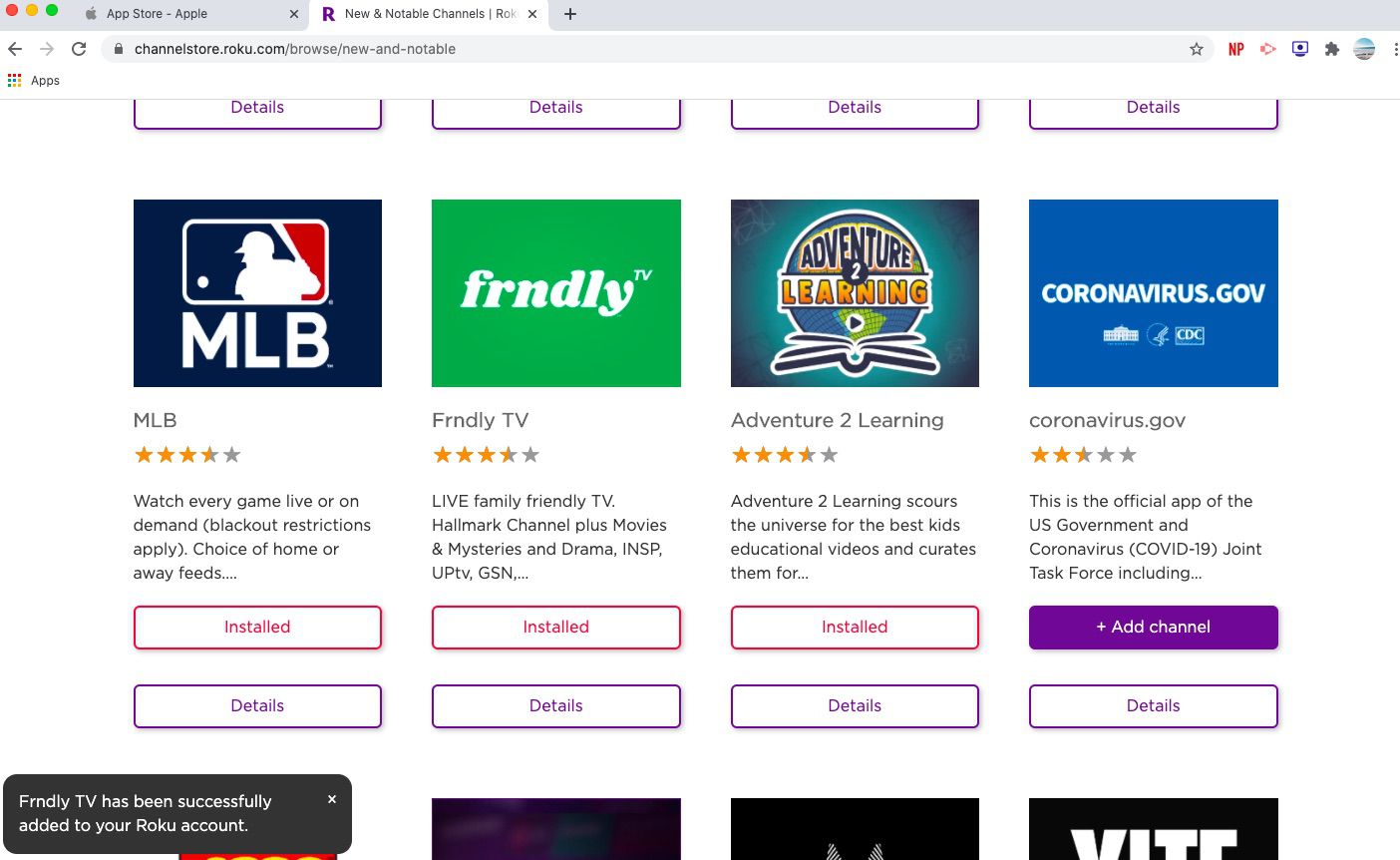Viewport: 1400px width, 860px height.
Task: Click the Adventure 2 Learning star rating
Action: (x=785, y=455)
